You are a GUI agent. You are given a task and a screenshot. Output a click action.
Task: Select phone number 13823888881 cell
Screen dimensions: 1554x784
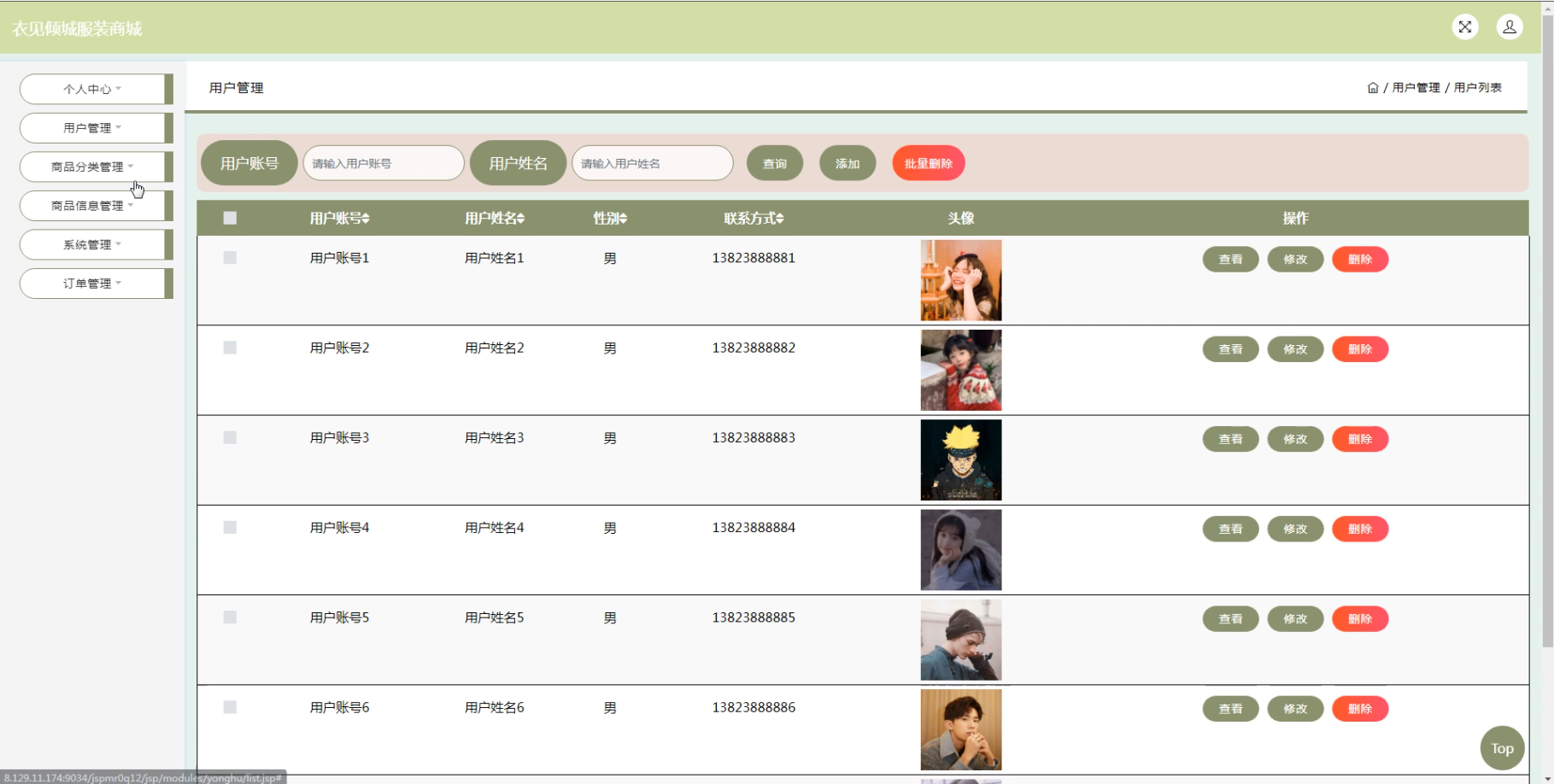click(754, 258)
